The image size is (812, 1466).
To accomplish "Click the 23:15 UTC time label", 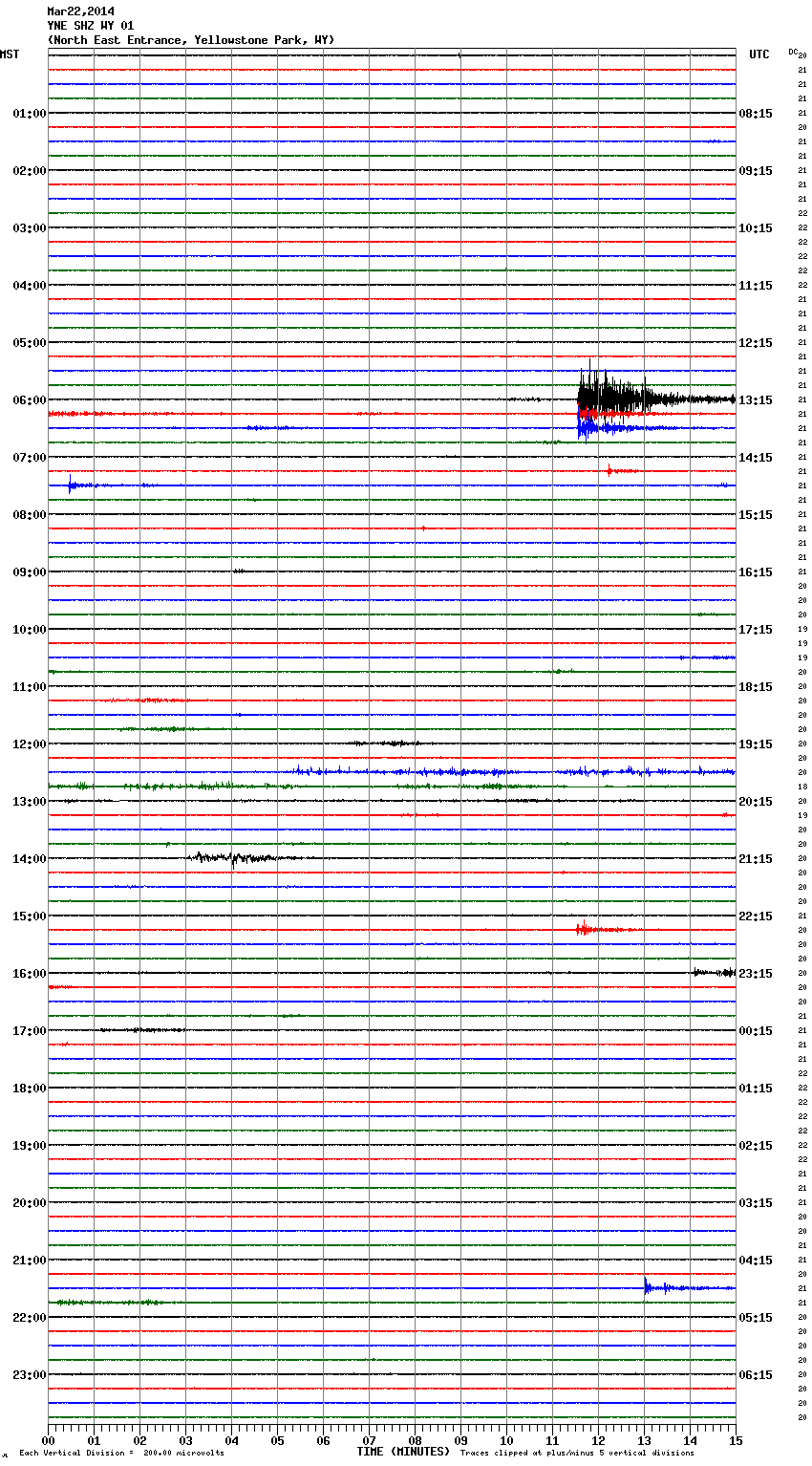I will pyautogui.click(x=756, y=974).
